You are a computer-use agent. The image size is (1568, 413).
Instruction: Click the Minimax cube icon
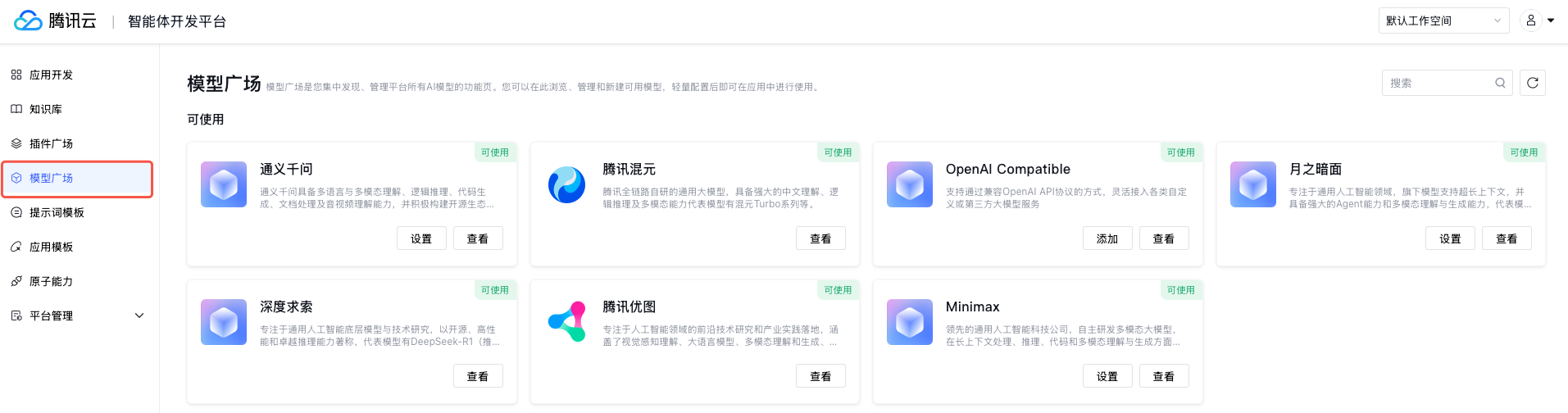909,321
